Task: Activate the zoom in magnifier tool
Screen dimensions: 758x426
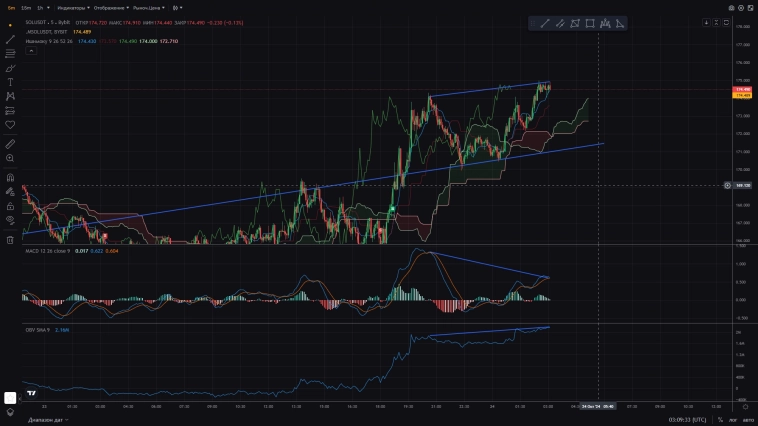Action: (10, 158)
